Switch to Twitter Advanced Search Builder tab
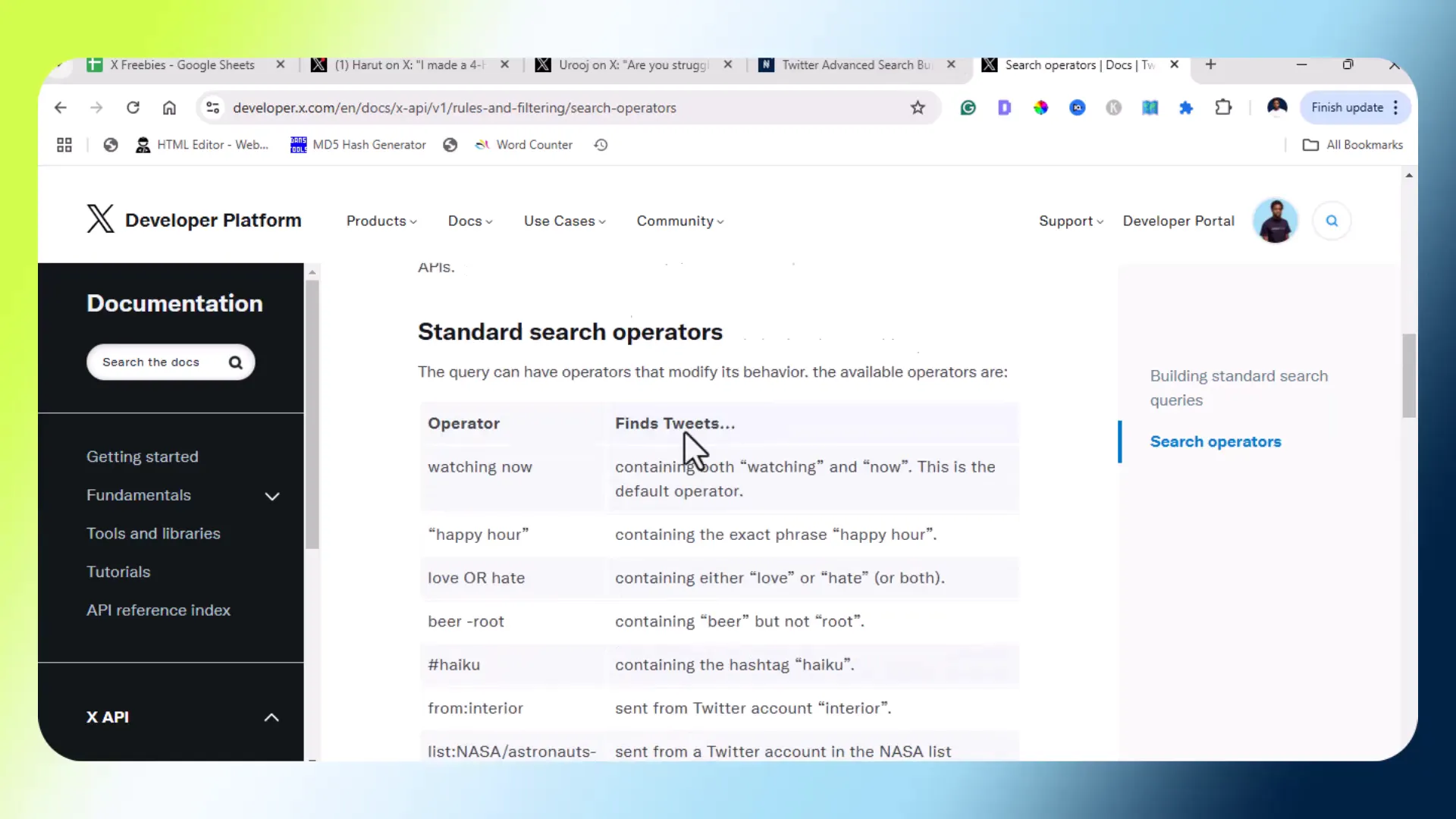Viewport: 1456px width, 819px height. point(857,65)
